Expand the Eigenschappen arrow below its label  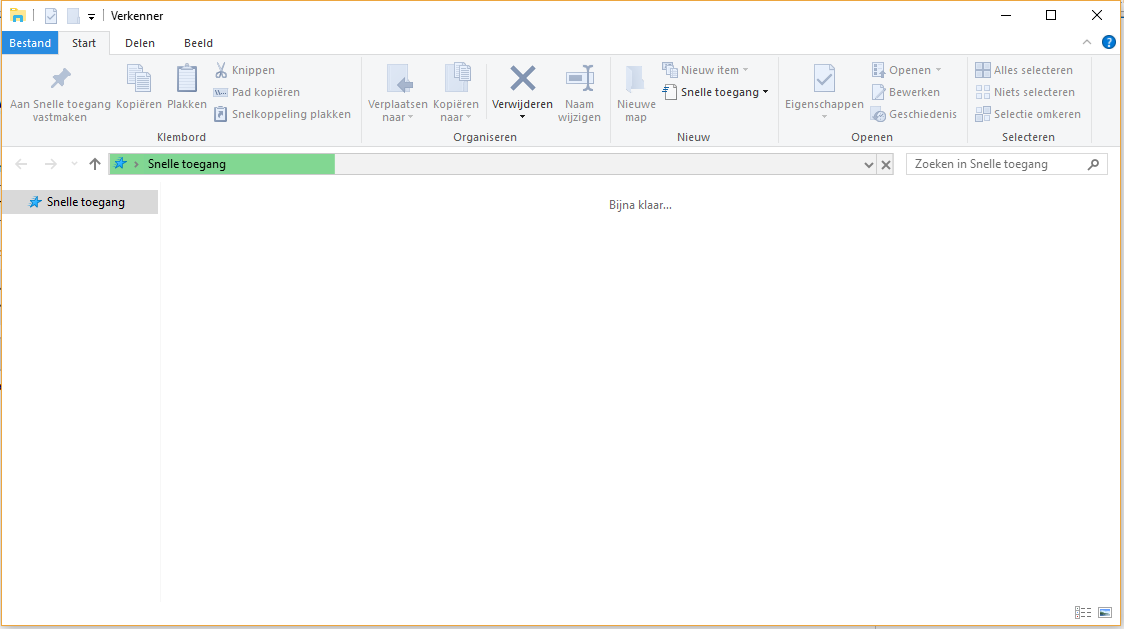pos(824,117)
